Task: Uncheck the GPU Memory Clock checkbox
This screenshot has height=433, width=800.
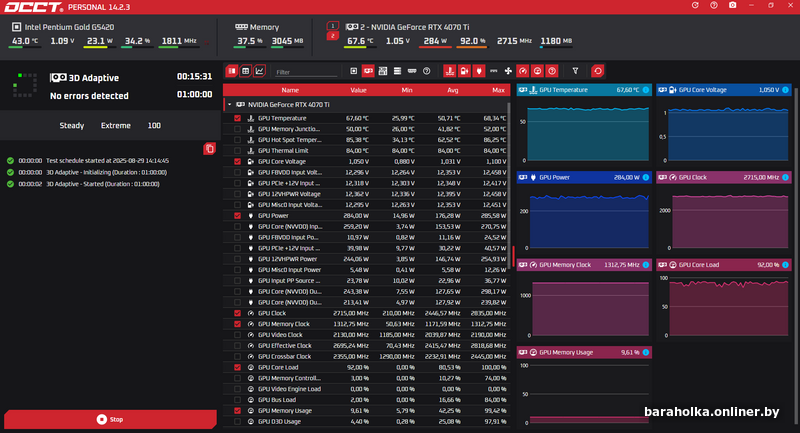Action: tap(237, 324)
